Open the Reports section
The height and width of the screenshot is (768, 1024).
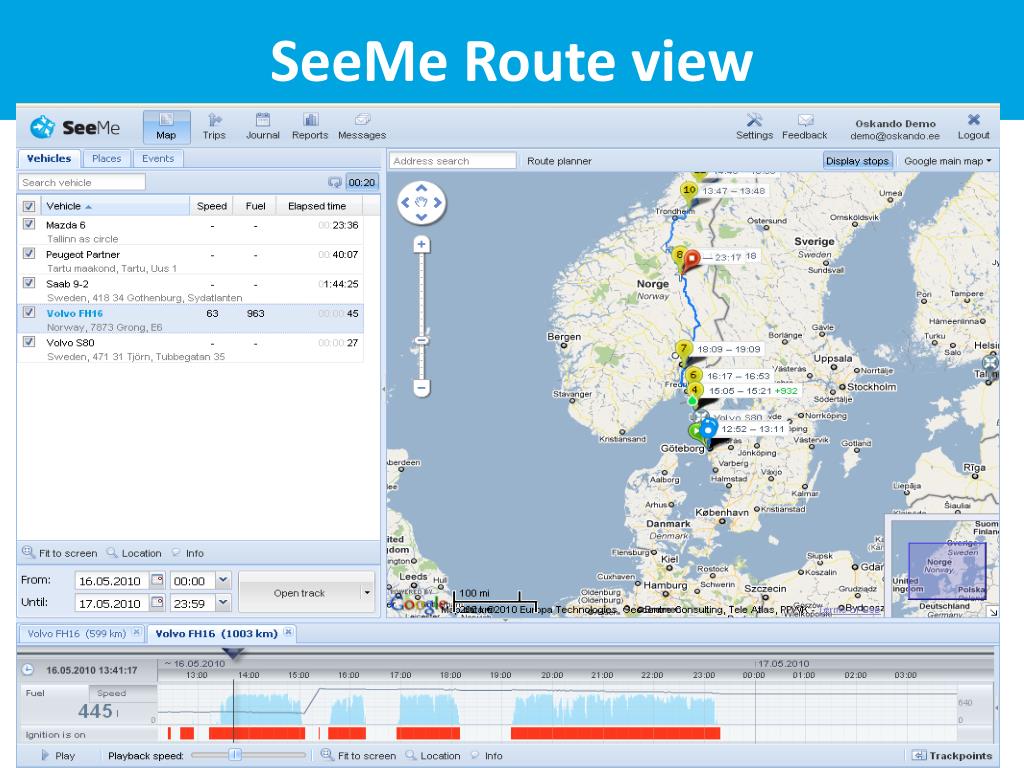tap(310, 127)
